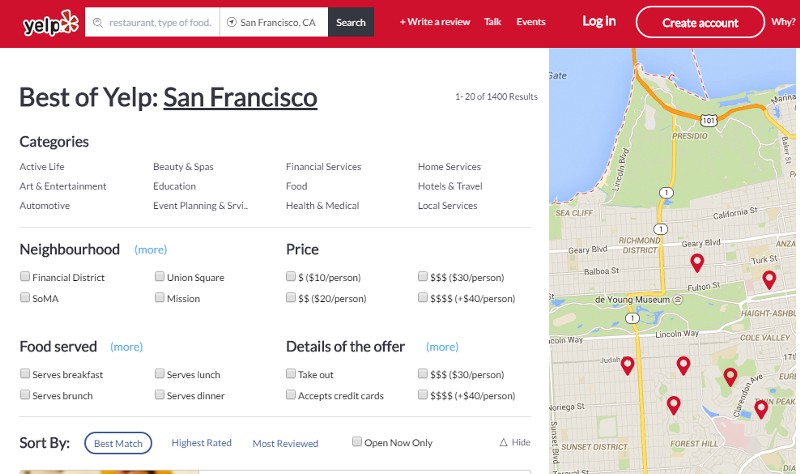Screen dimensions: 800x474
Task: Select the Financial Services category
Action: pyautogui.click(x=323, y=167)
